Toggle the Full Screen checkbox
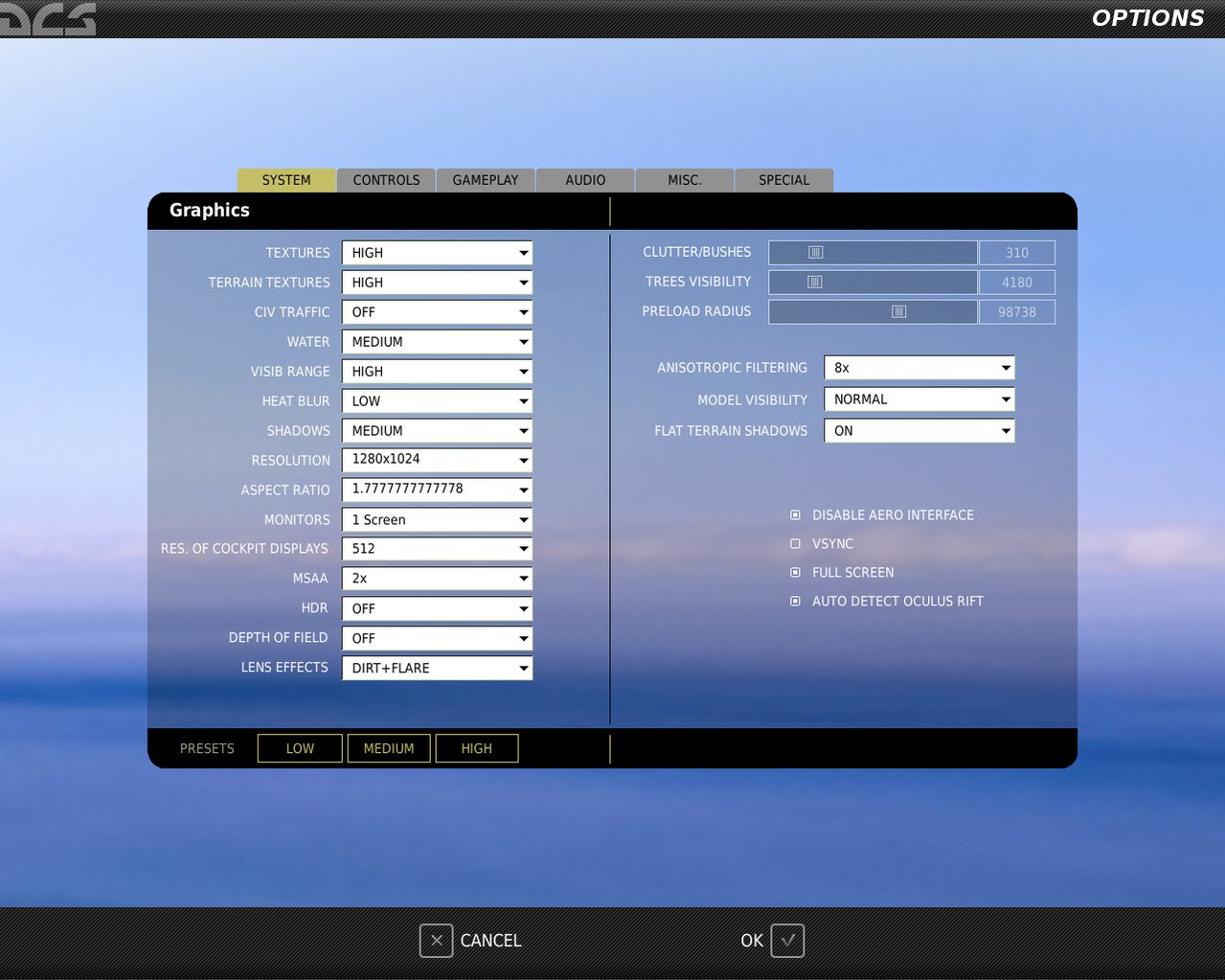The height and width of the screenshot is (980, 1225). click(795, 572)
